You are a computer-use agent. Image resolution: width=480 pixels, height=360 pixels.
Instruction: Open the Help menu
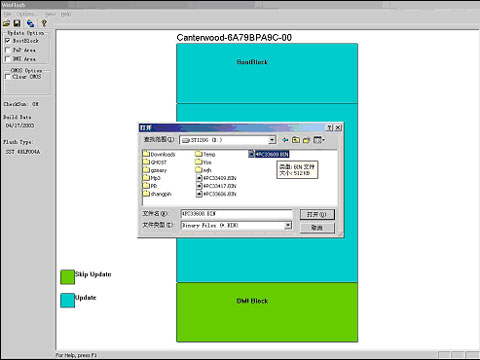click(66, 14)
